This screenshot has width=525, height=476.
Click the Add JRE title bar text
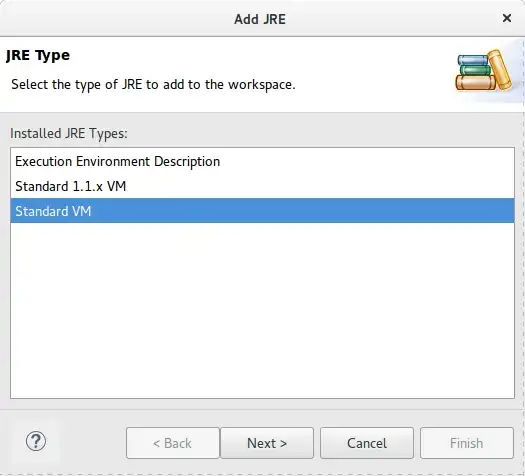[260, 19]
